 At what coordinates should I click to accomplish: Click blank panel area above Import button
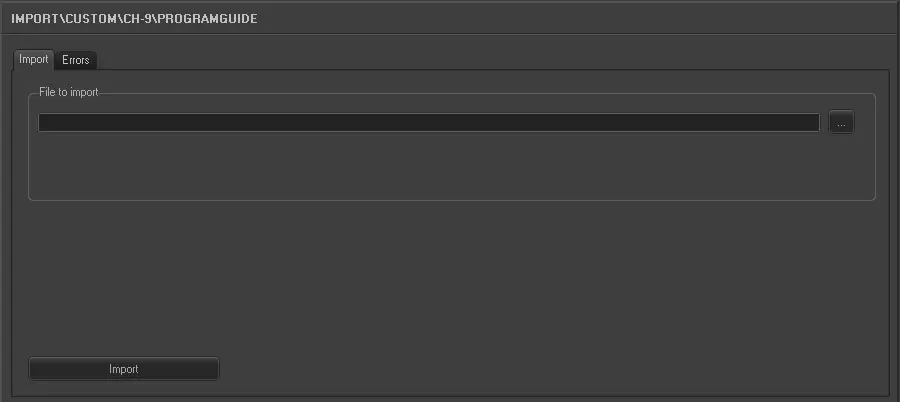tap(450, 280)
